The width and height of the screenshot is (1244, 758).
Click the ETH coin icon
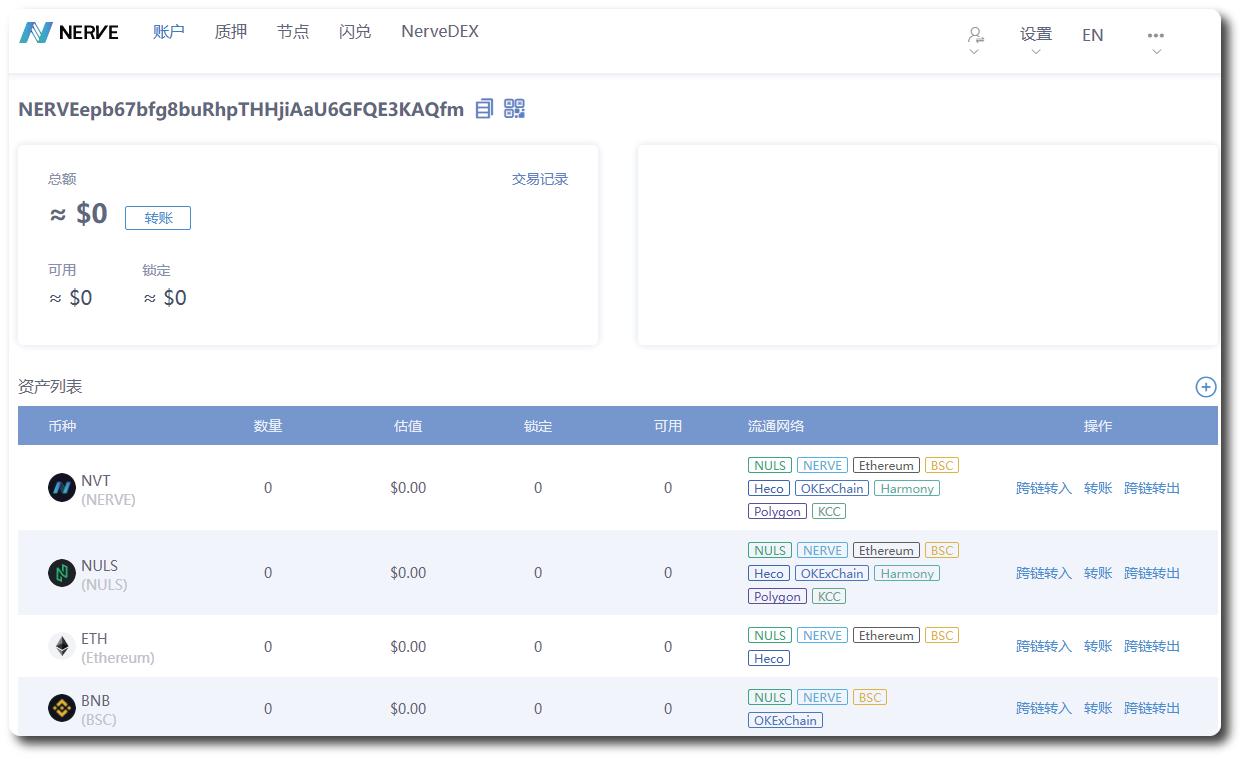(62, 646)
